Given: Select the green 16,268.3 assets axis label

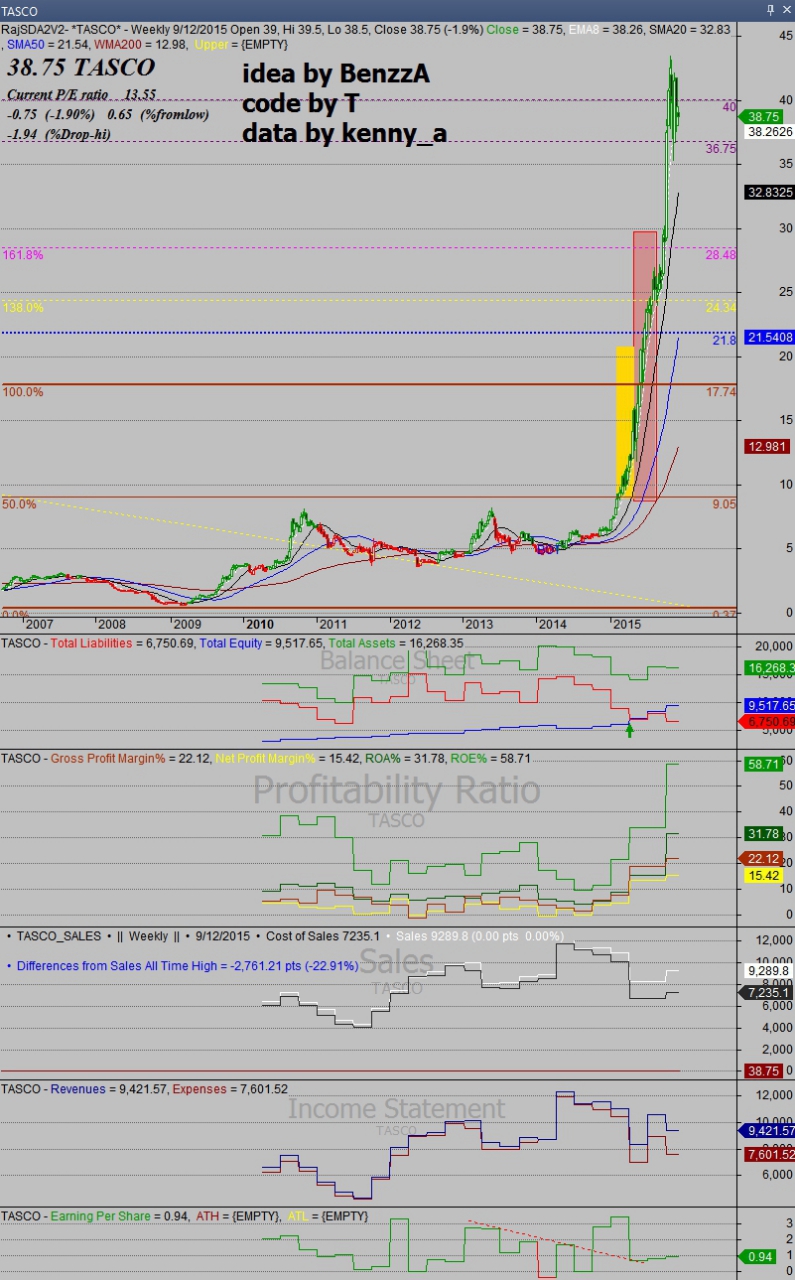Looking at the screenshot, I should (x=768, y=668).
